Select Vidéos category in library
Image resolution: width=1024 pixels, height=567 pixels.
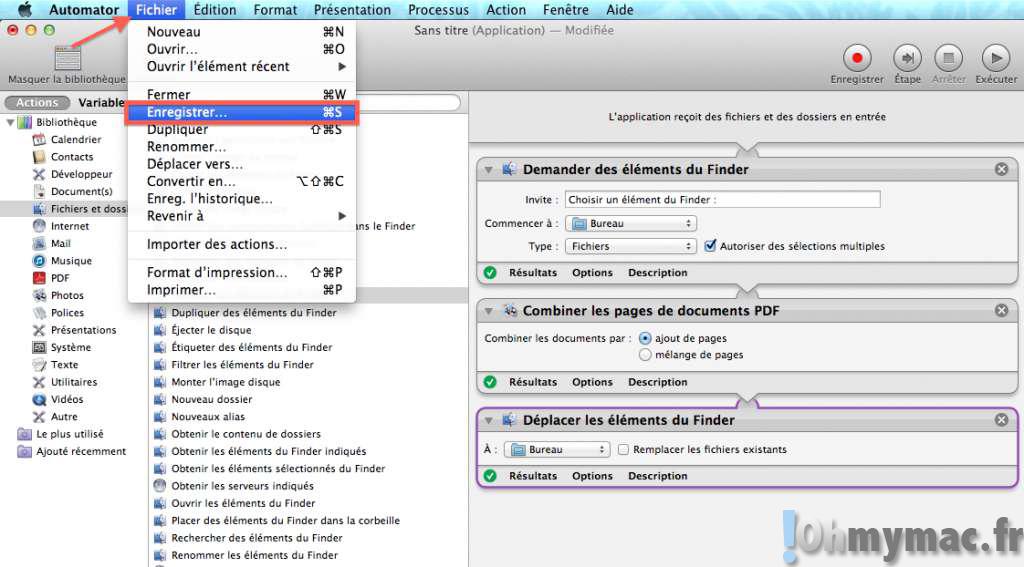67,399
